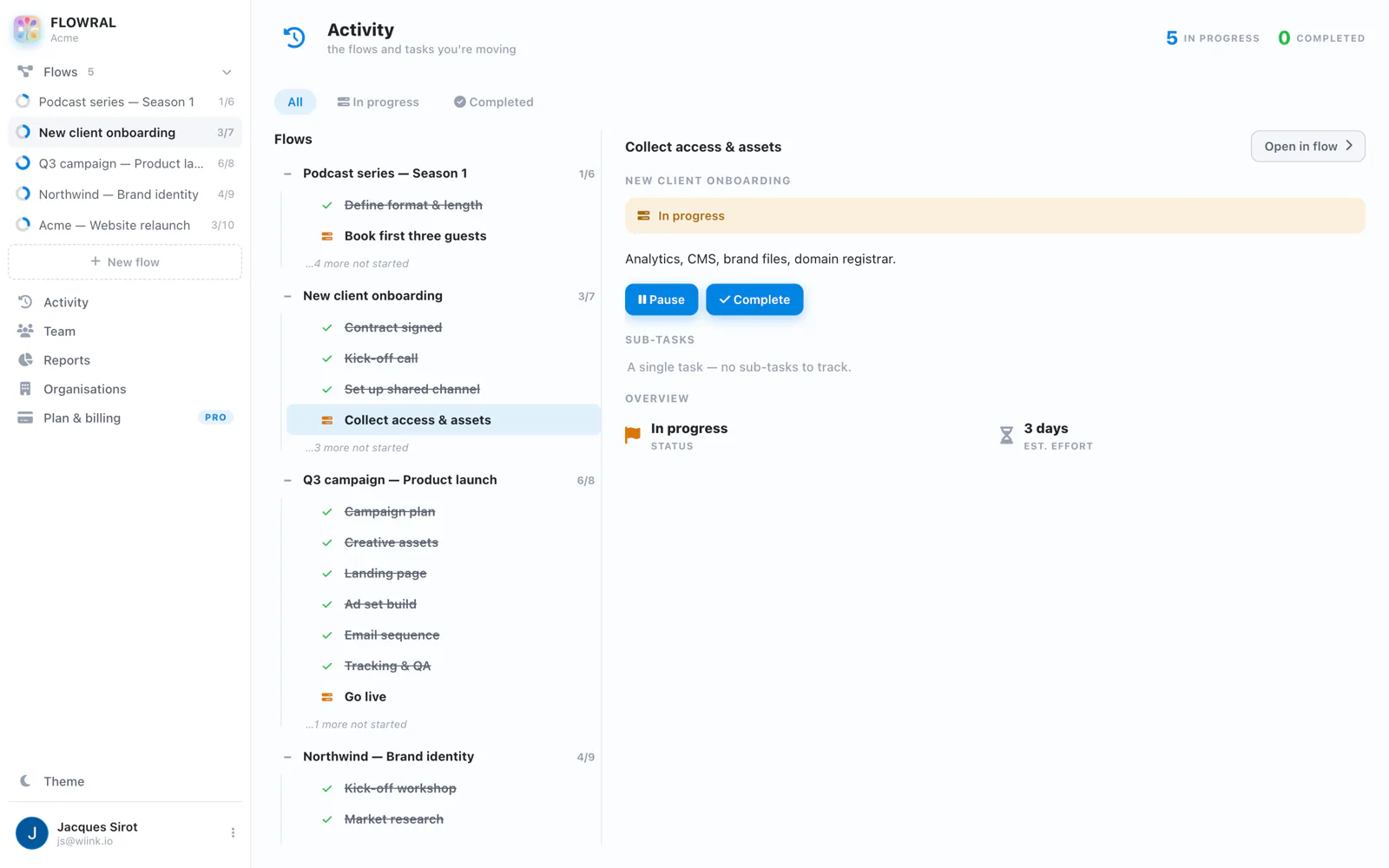This screenshot has width=1389, height=868.
Task: Mark the task Complete
Action: pyautogui.click(x=754, y=299)
